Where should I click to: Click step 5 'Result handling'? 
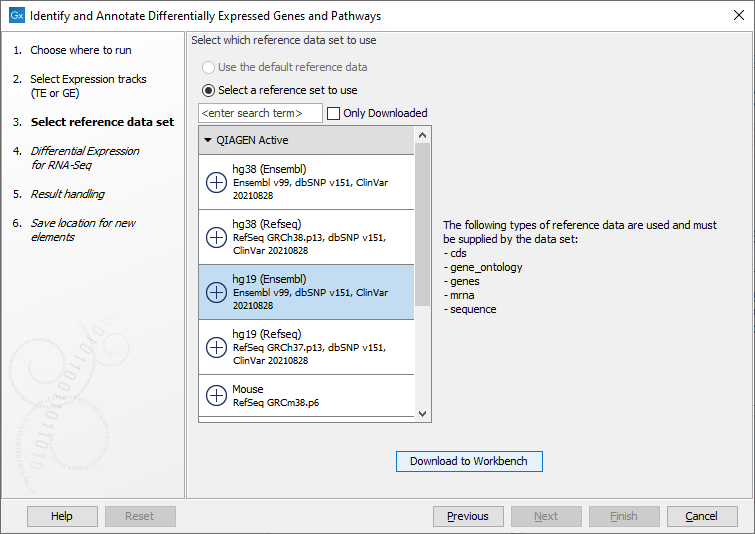click(67, 194)
